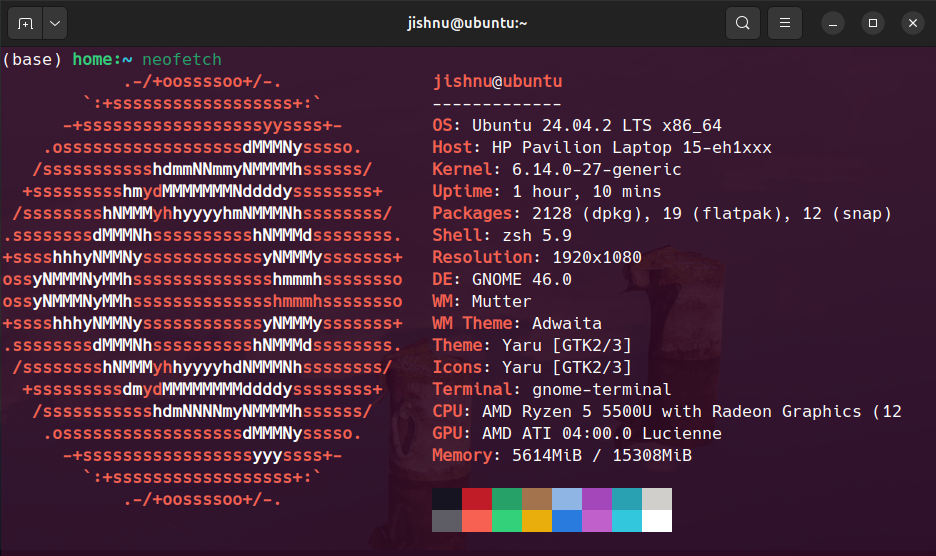Viewport: 936px width, 556px height.
Task: Click the cyan bottom-row color block
Action: pos(627,521)
